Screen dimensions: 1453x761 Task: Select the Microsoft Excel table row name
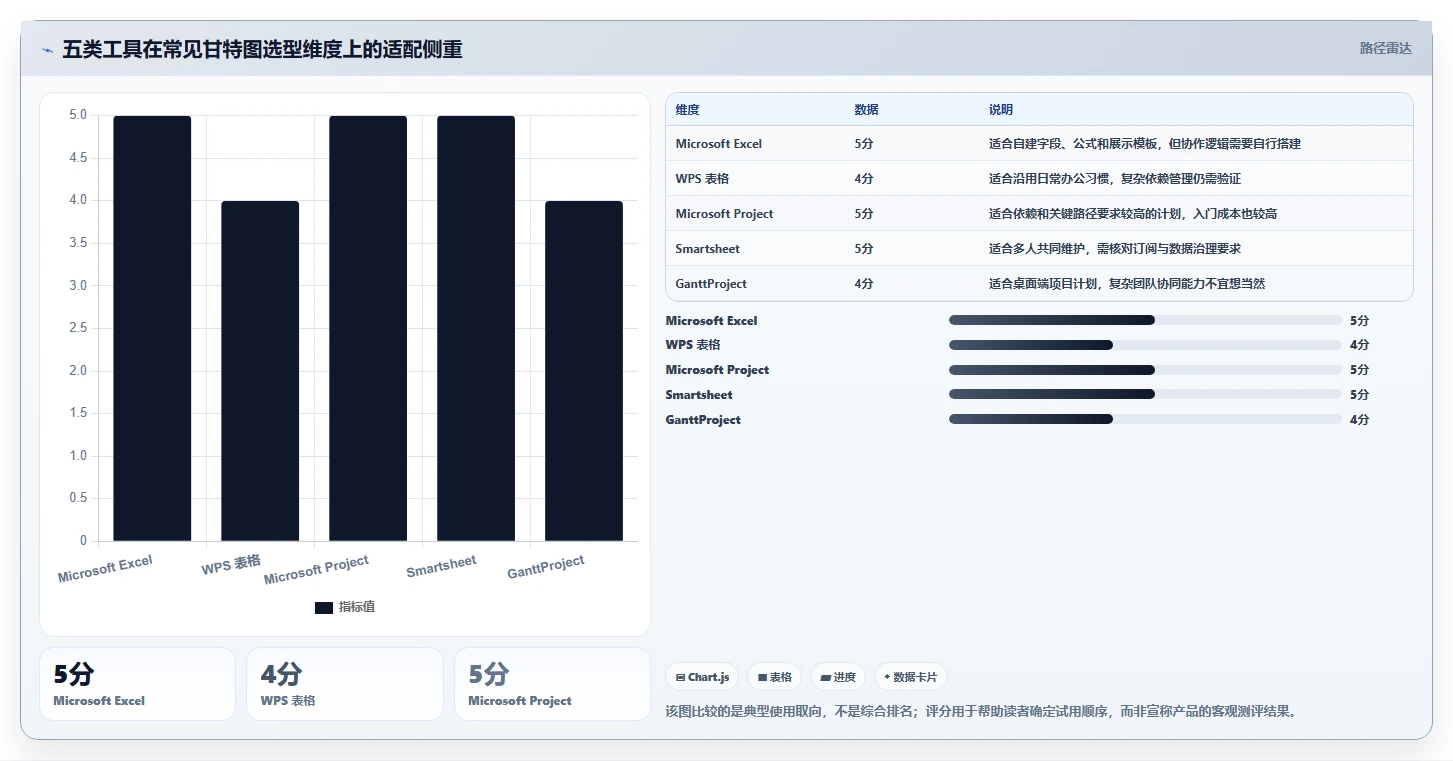718,144
